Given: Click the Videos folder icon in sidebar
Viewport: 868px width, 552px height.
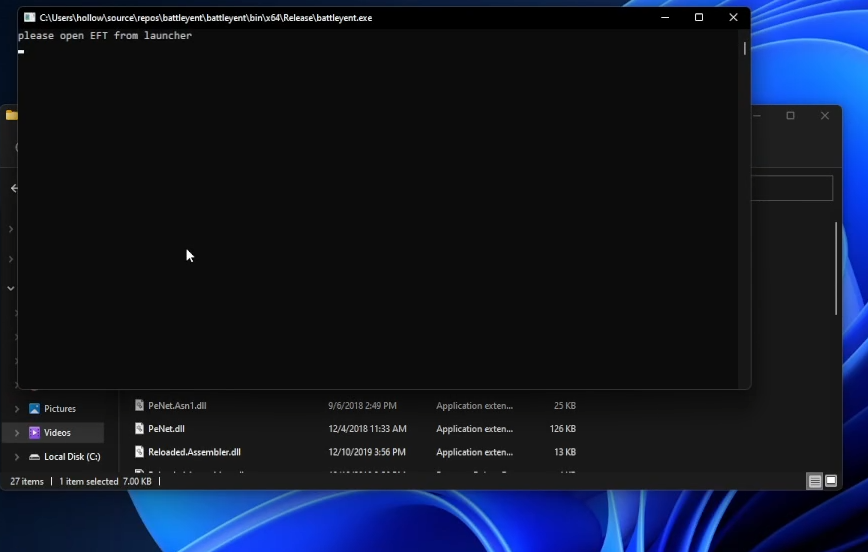Looking at the screenshot, I should pos(34,433).
